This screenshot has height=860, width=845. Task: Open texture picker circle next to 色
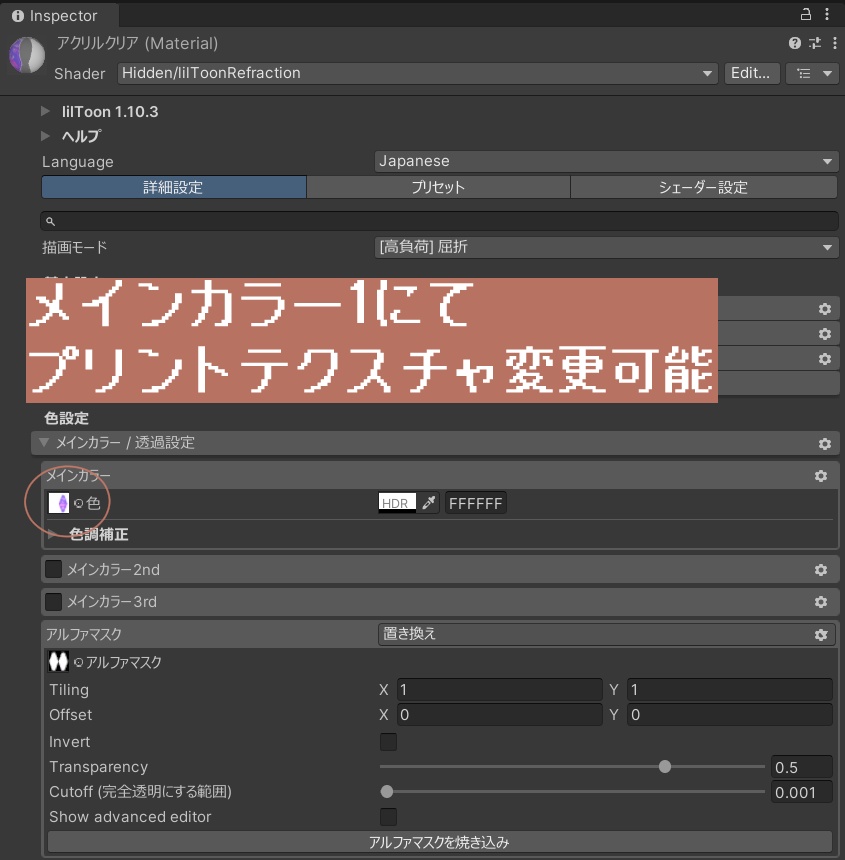78,503
